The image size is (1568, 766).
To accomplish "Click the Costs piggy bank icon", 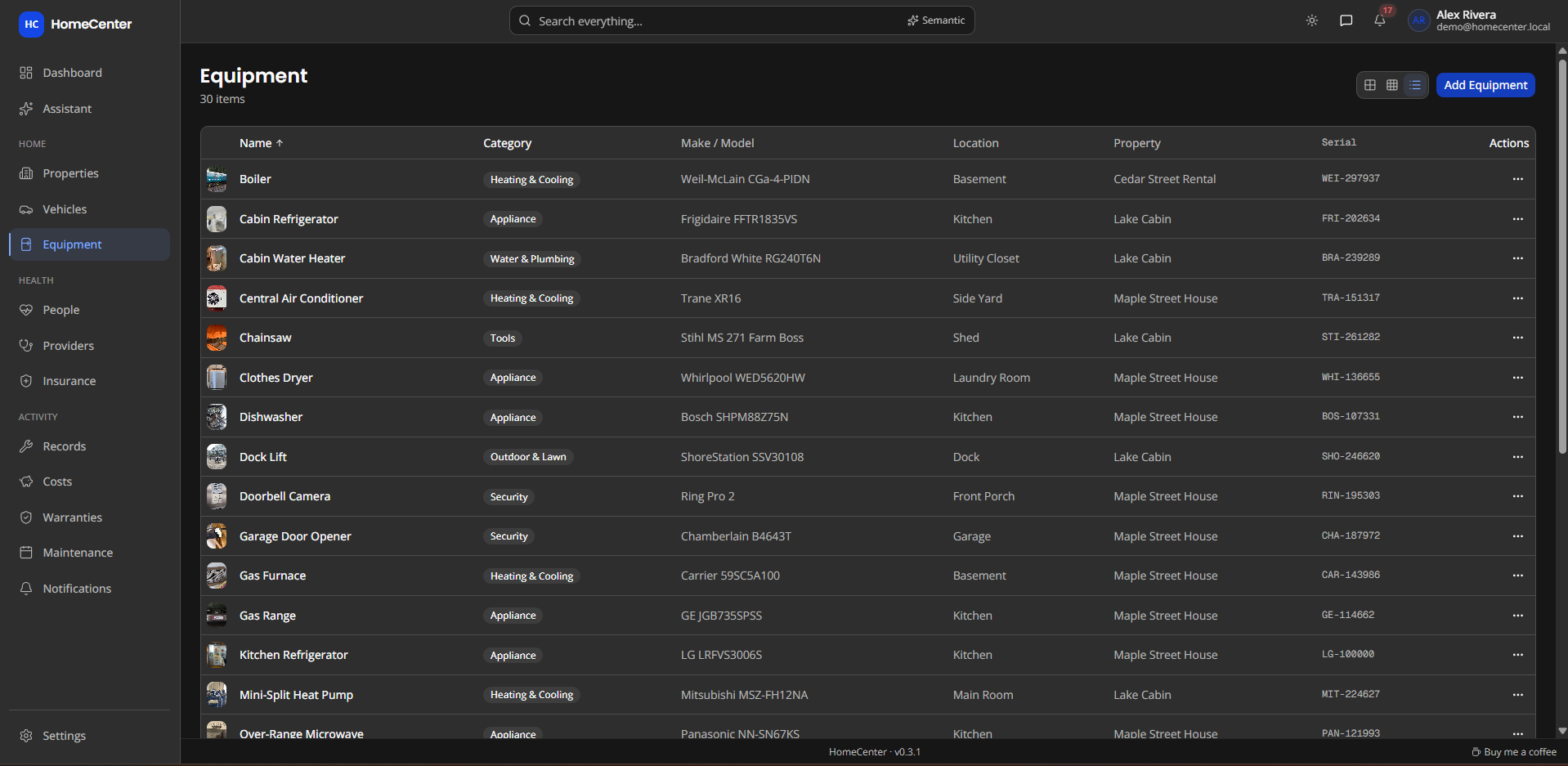I will tap(26, 482).
